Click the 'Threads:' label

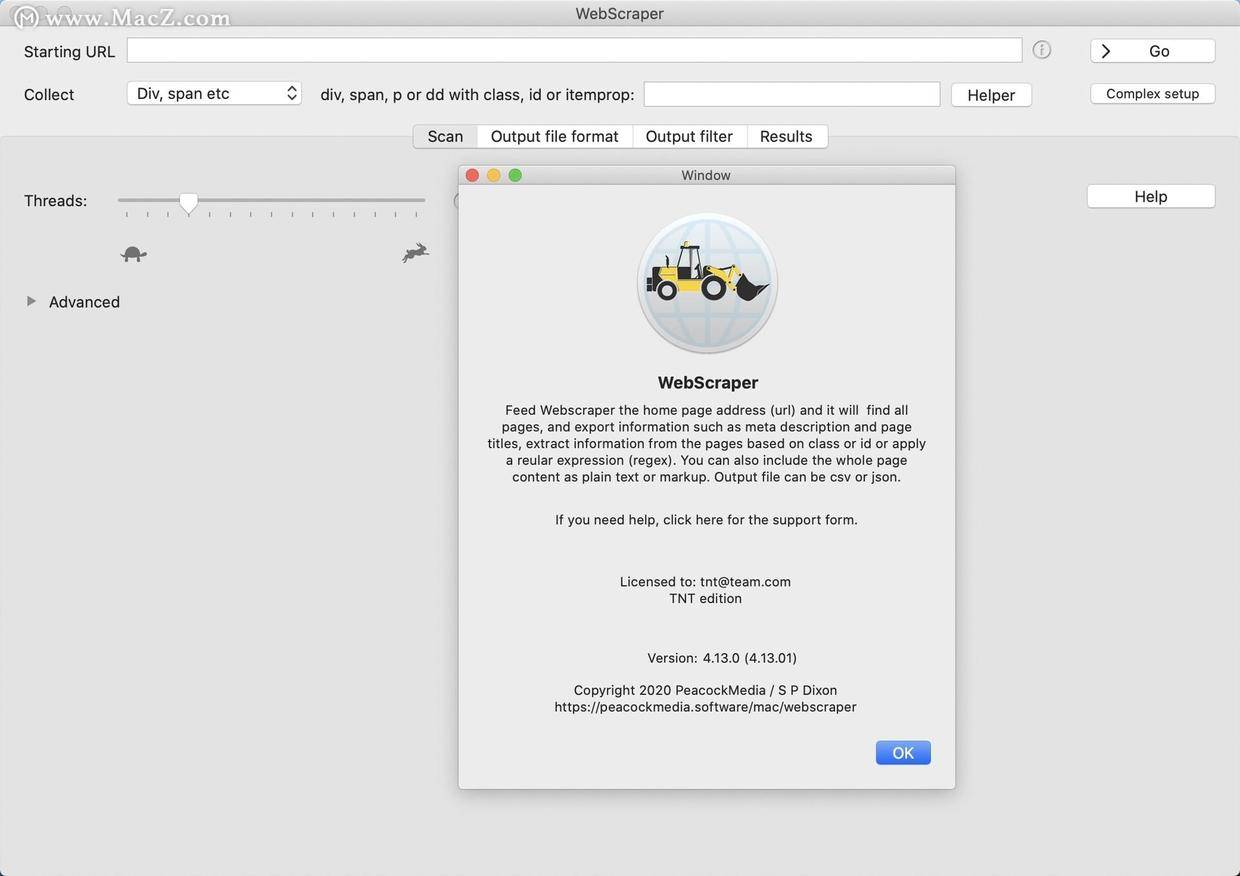56,201
